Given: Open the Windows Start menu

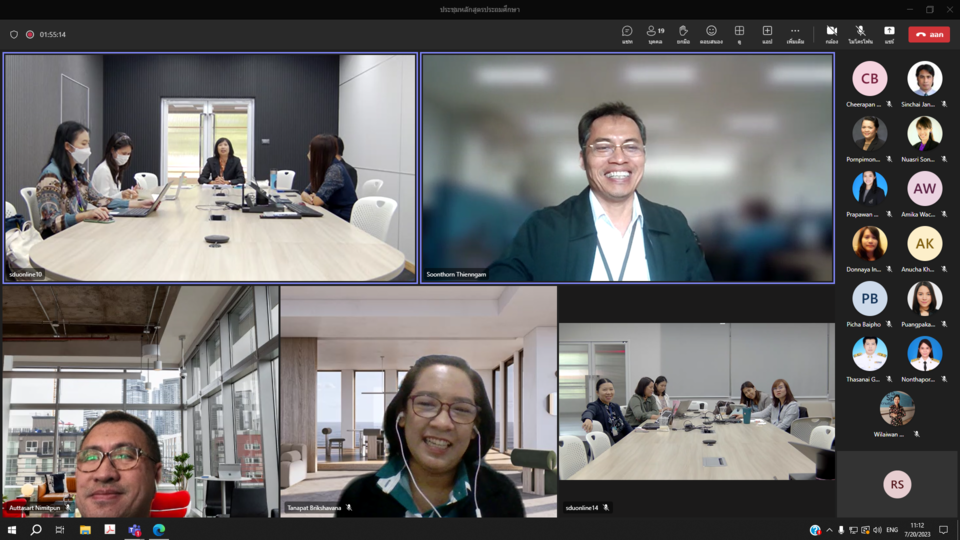Looking at the screenshot, I should 12,530.
